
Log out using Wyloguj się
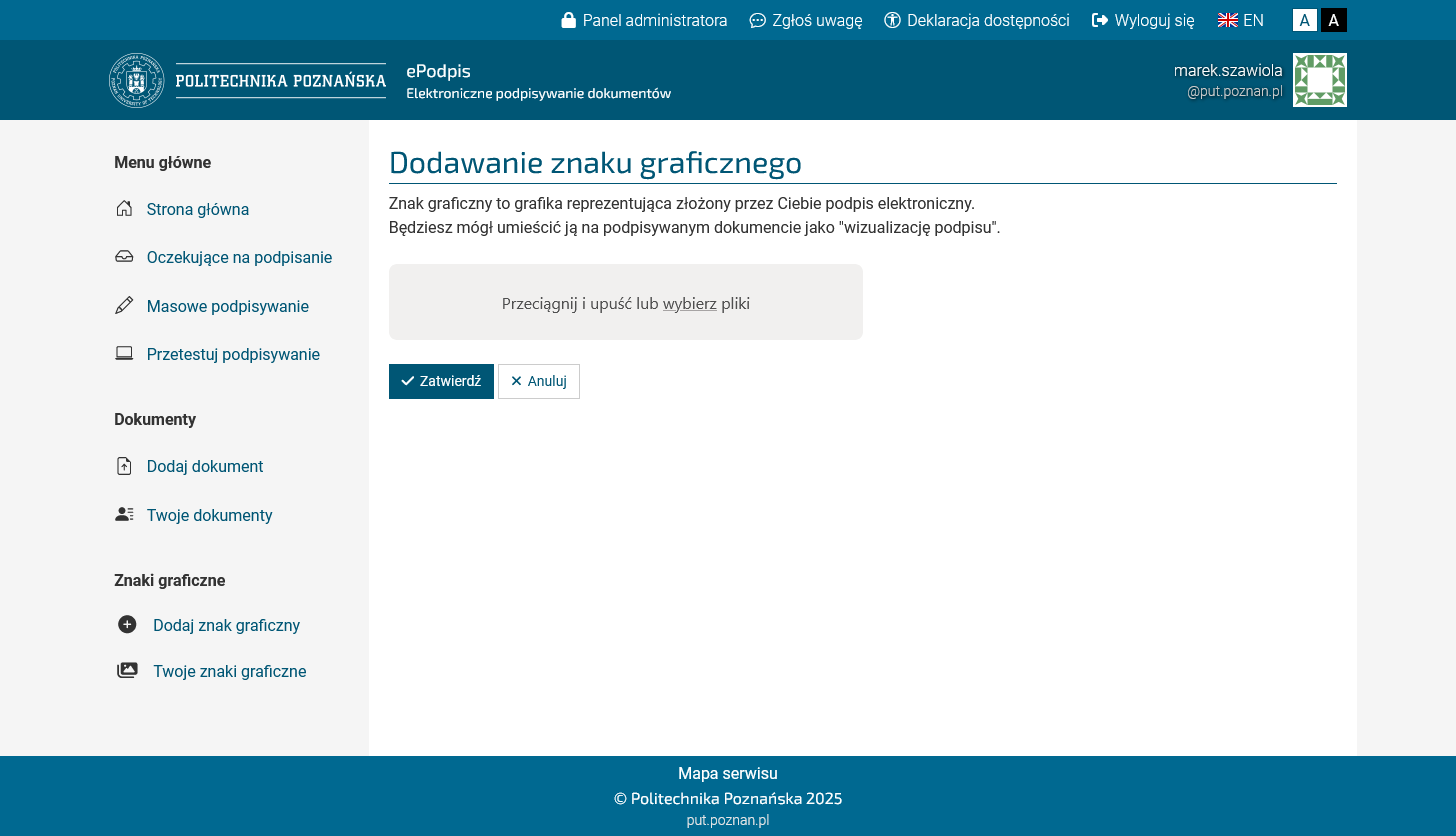[1143, 20]
